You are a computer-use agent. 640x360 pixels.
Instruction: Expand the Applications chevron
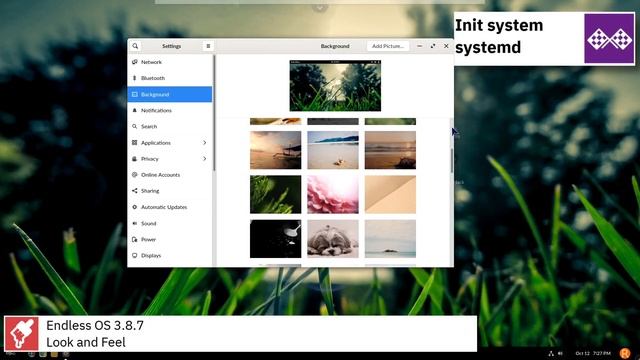click(x=204, y=142)
